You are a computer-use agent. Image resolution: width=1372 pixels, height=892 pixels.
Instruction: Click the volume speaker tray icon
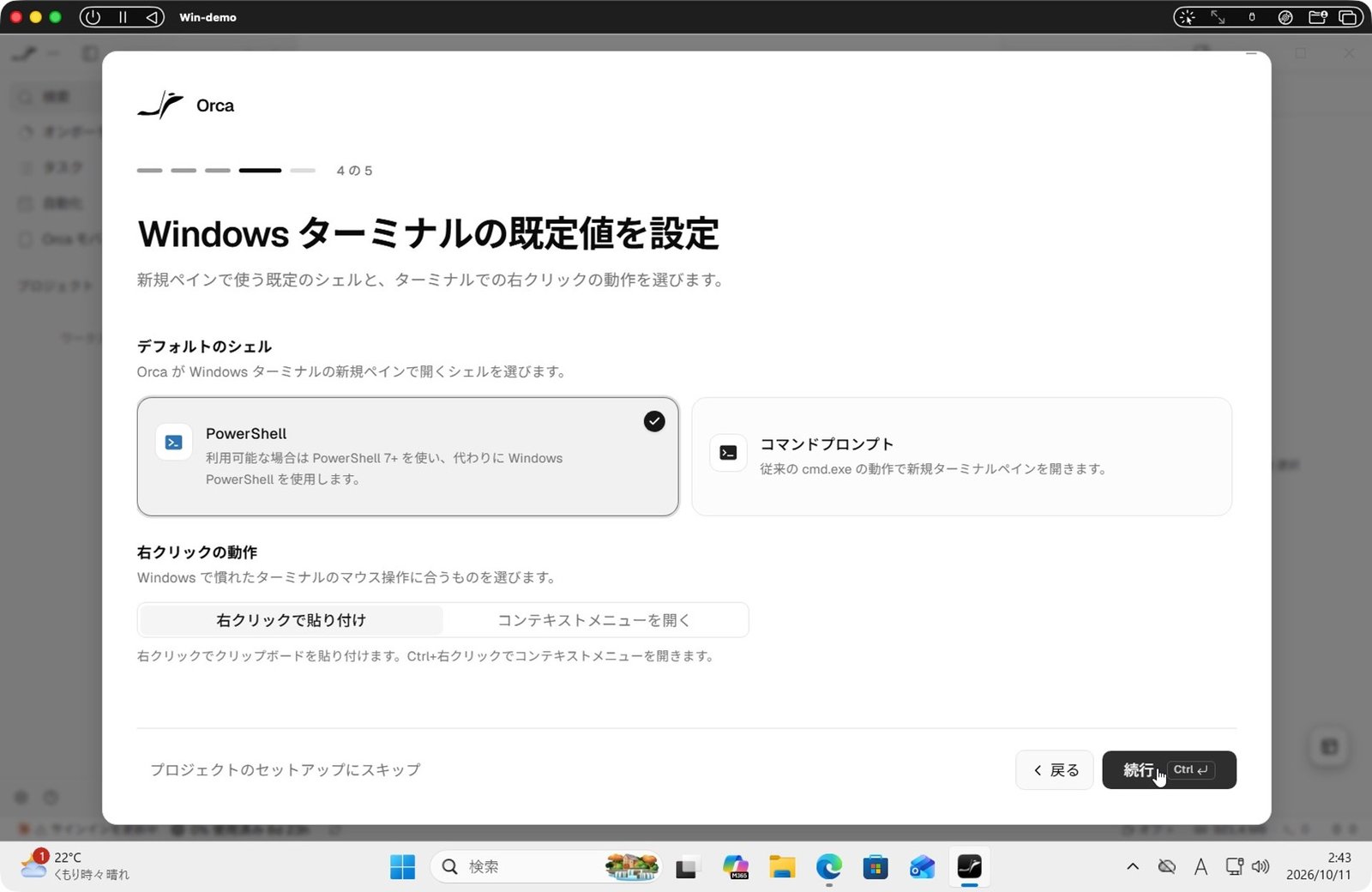pos(1260,866)
